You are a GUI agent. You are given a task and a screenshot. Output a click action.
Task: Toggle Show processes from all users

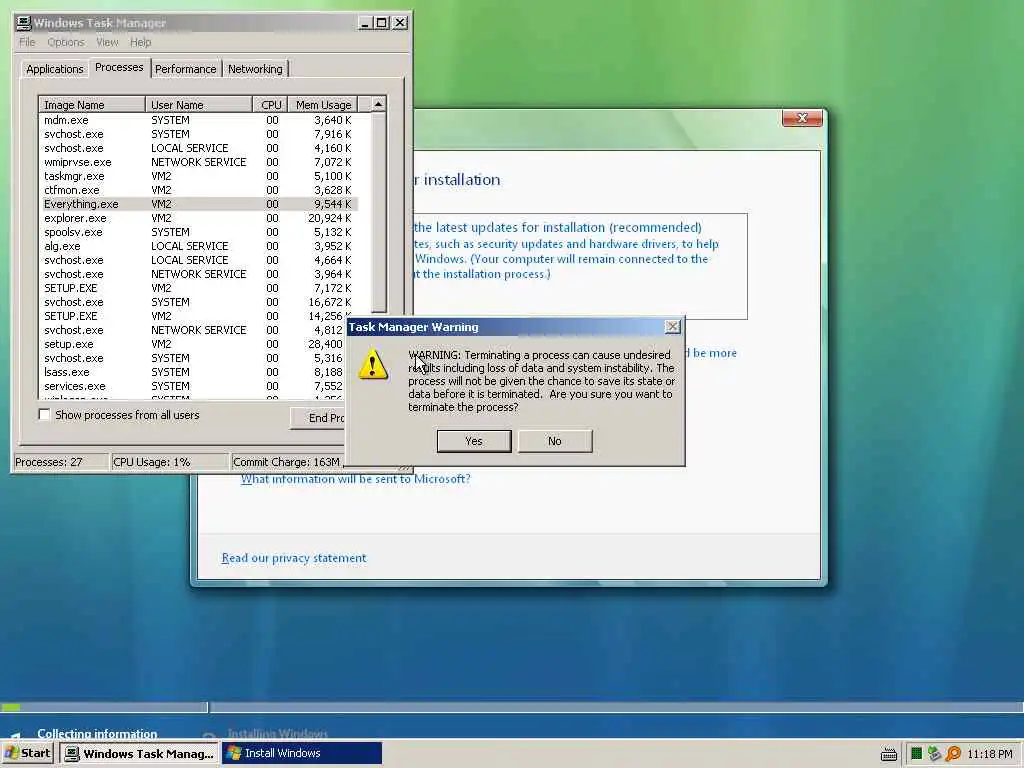point(44,415)
